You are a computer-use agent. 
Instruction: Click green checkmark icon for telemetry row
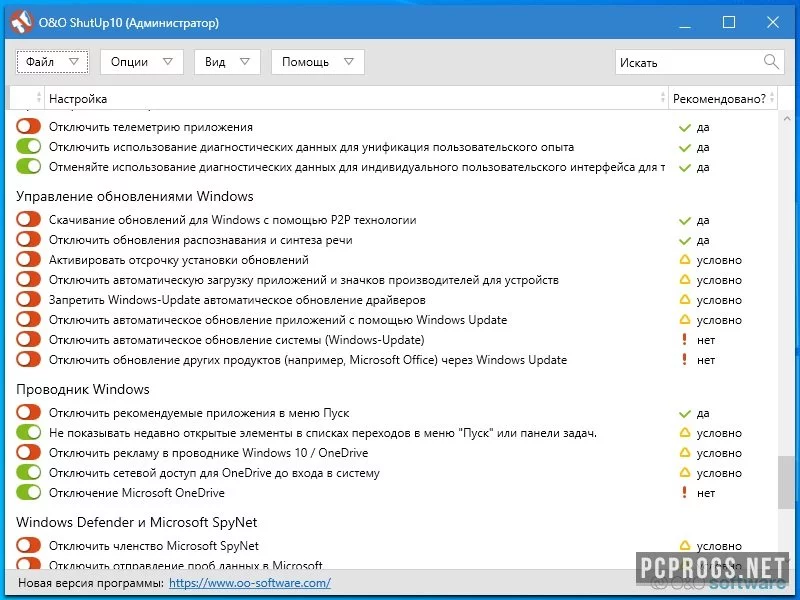pos(685,128)
